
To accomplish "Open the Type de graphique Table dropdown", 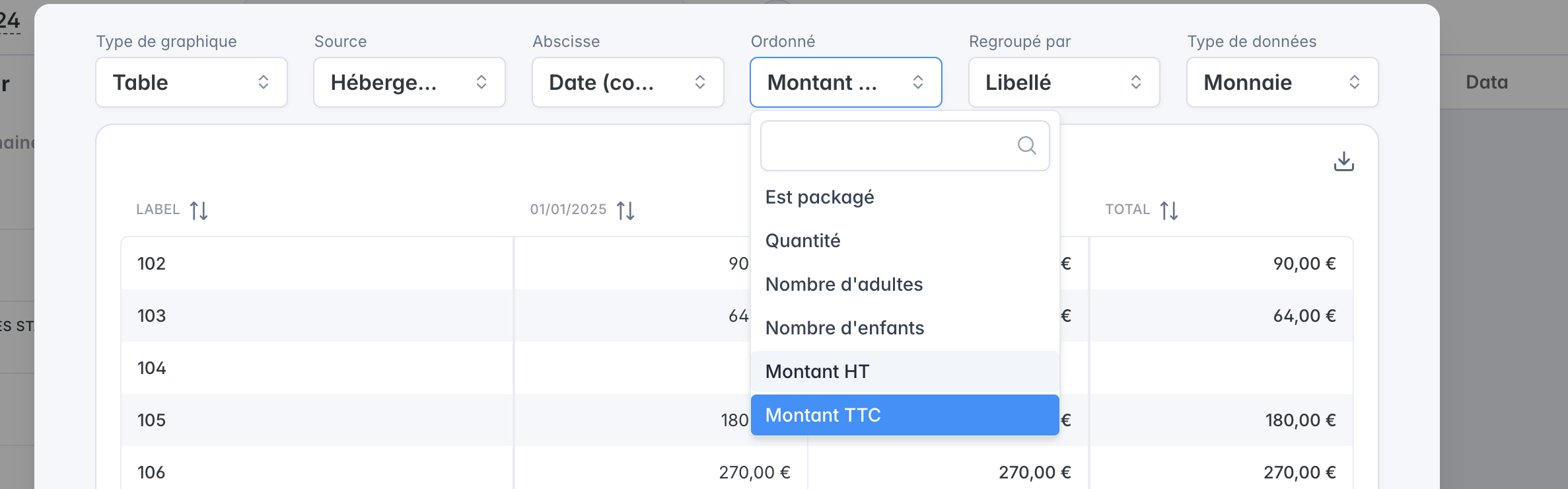I will 192,83.
